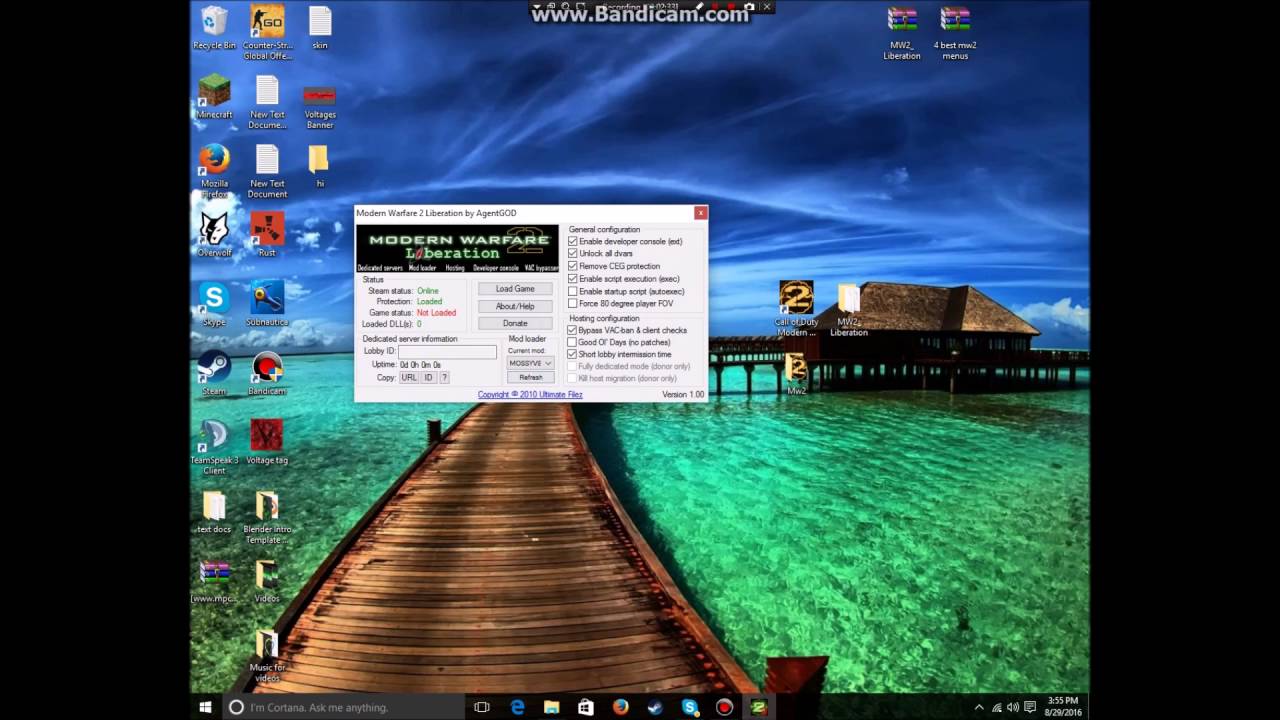Show hidden system tray icons

(979, 707)
